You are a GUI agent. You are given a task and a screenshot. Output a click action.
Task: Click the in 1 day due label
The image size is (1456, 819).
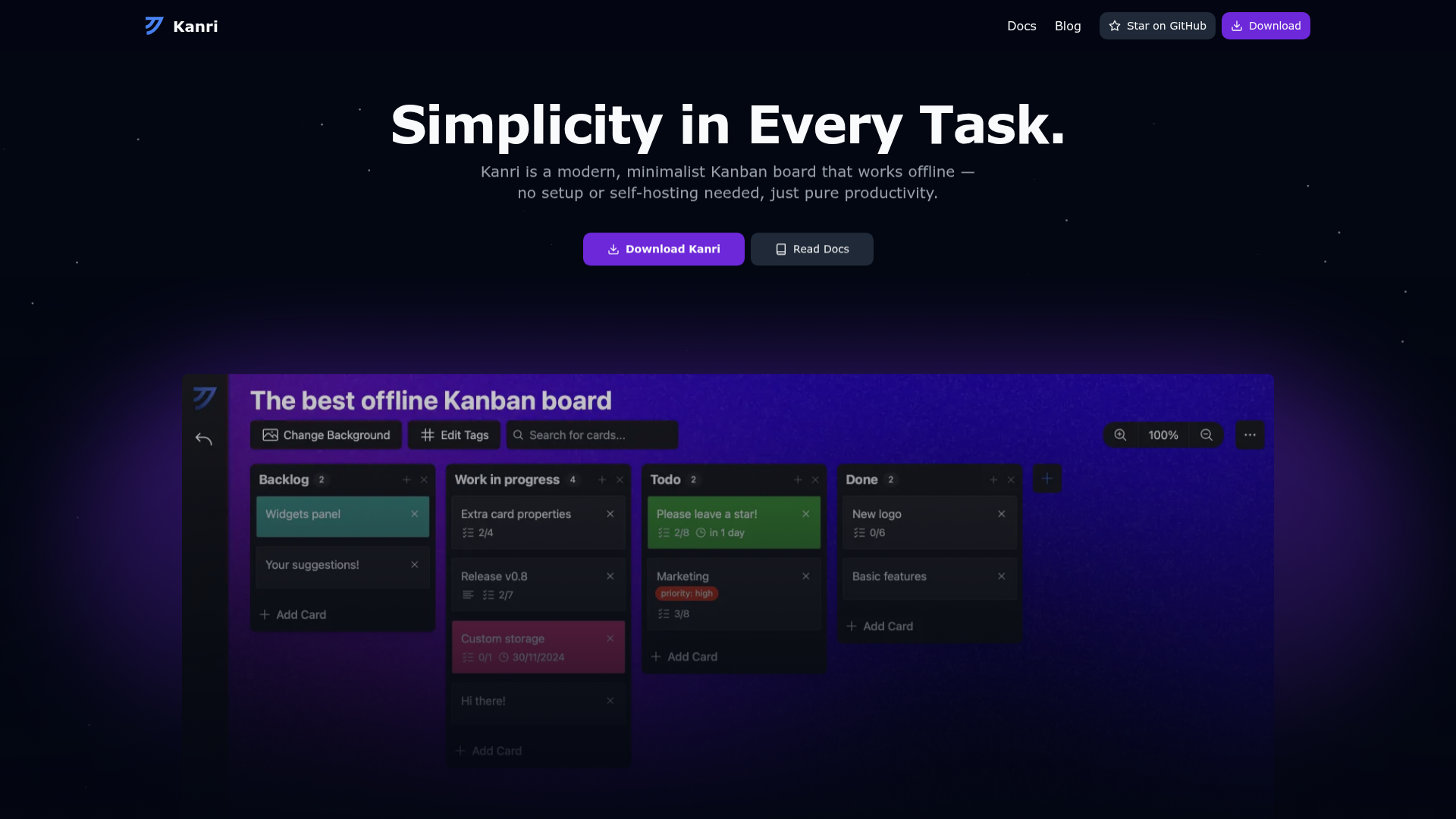click(x=720, y=533)
